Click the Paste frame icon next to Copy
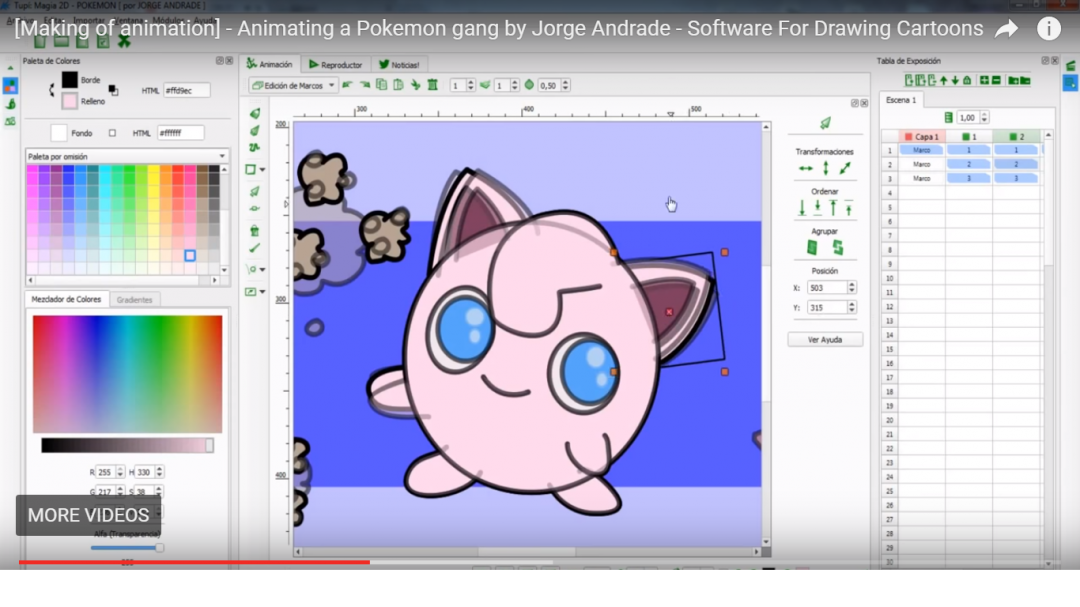The image size is (1080, 607). point(397,85)
